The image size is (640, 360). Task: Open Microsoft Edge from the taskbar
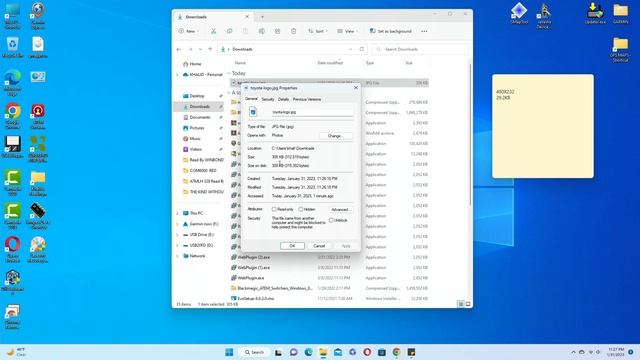point(308,352)
